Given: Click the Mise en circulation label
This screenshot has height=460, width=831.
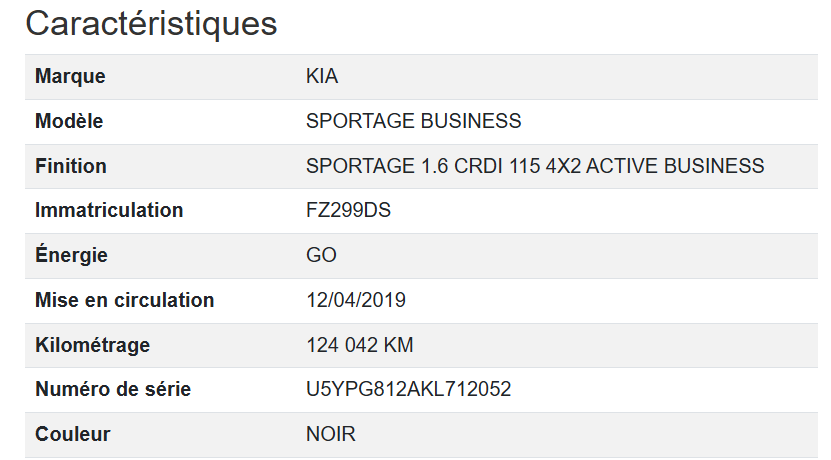Looking at the screenshot, I should pyautogui.click(x=124, y=300).
